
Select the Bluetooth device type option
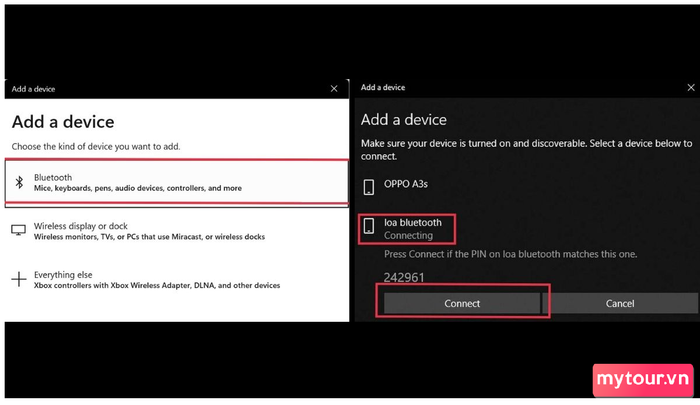177,183
